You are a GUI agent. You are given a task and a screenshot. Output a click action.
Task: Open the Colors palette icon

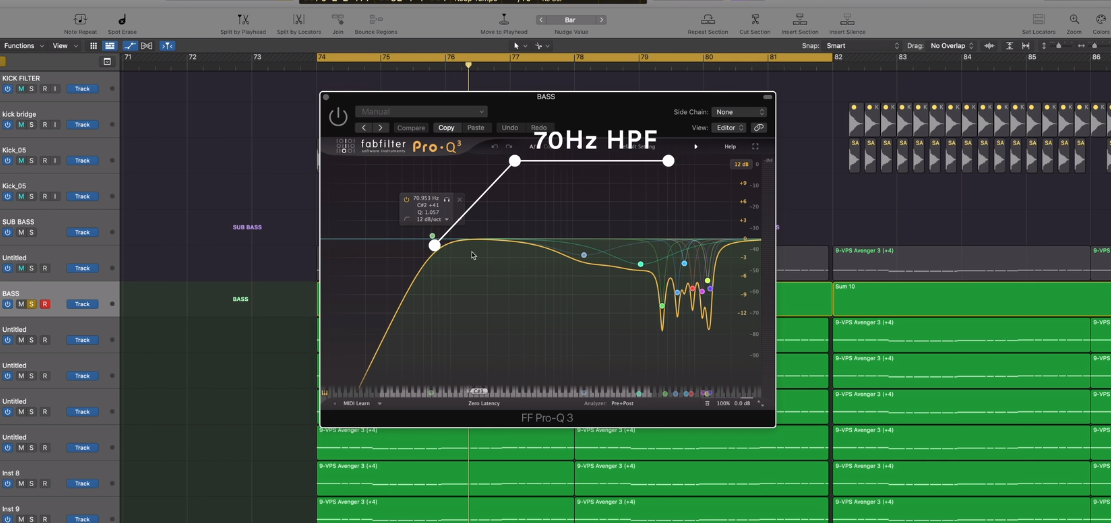[1100, 20]
